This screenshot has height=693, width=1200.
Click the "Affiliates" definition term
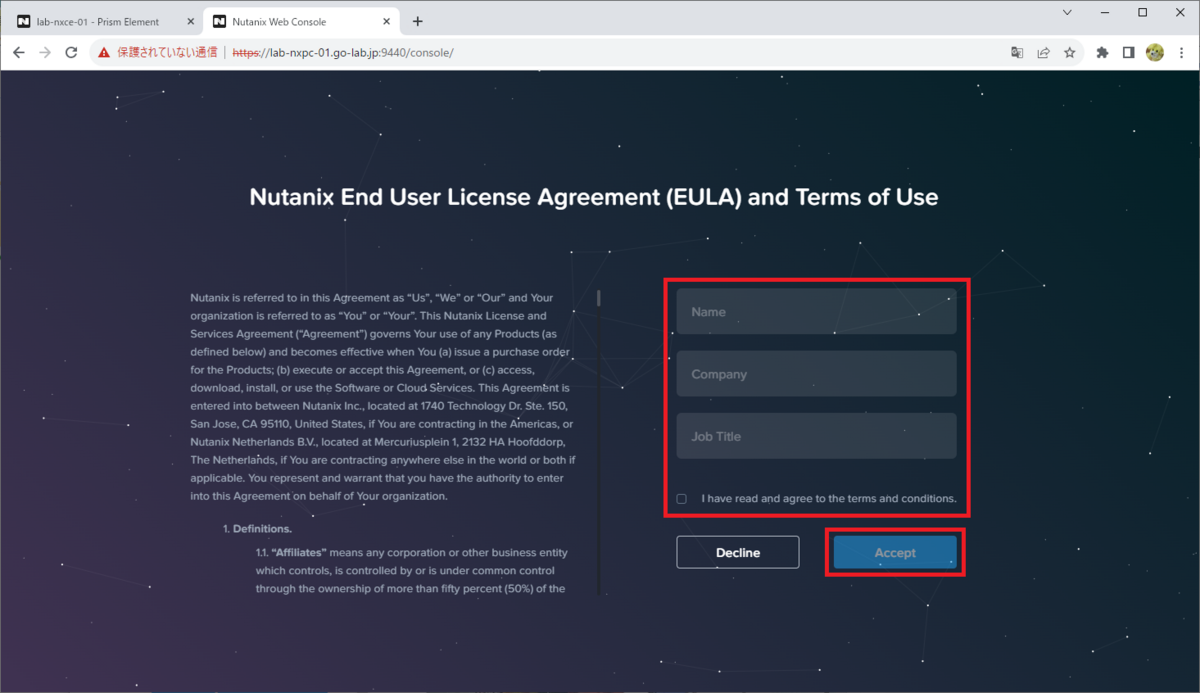pyautogui.click(x=299, y=552)
